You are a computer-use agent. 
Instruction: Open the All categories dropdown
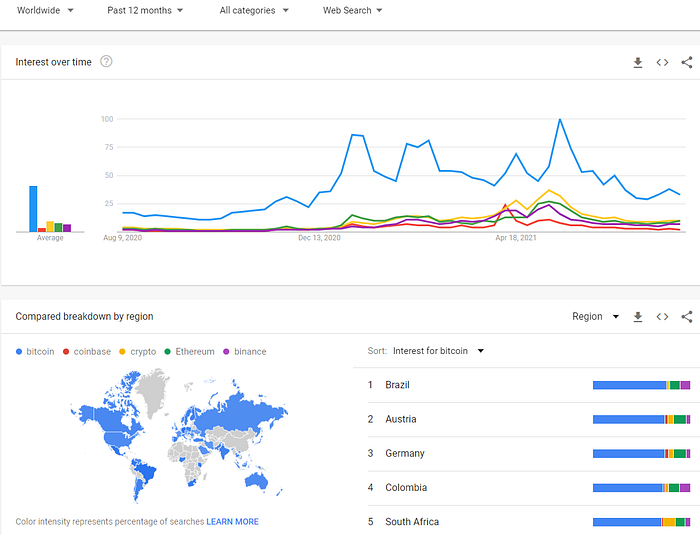254,10
